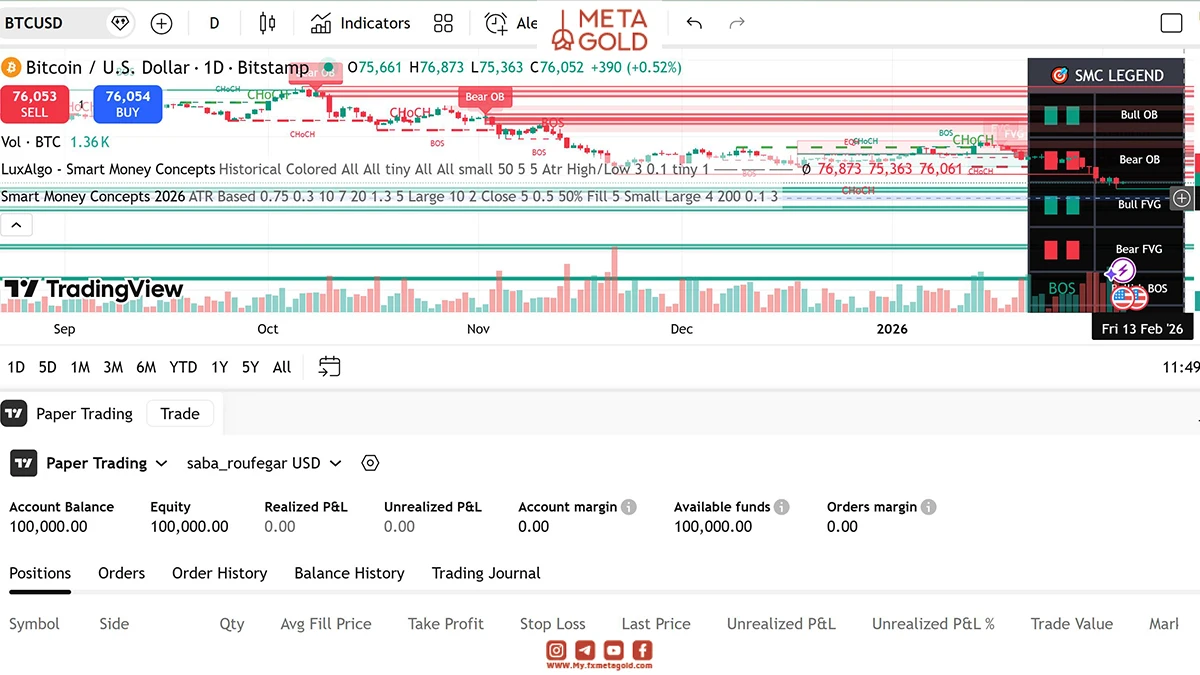Viewport: 1200px width, 675px height.
Task: Set chart range to 6M
Action: pyautogui.click(x=146, y=367)
